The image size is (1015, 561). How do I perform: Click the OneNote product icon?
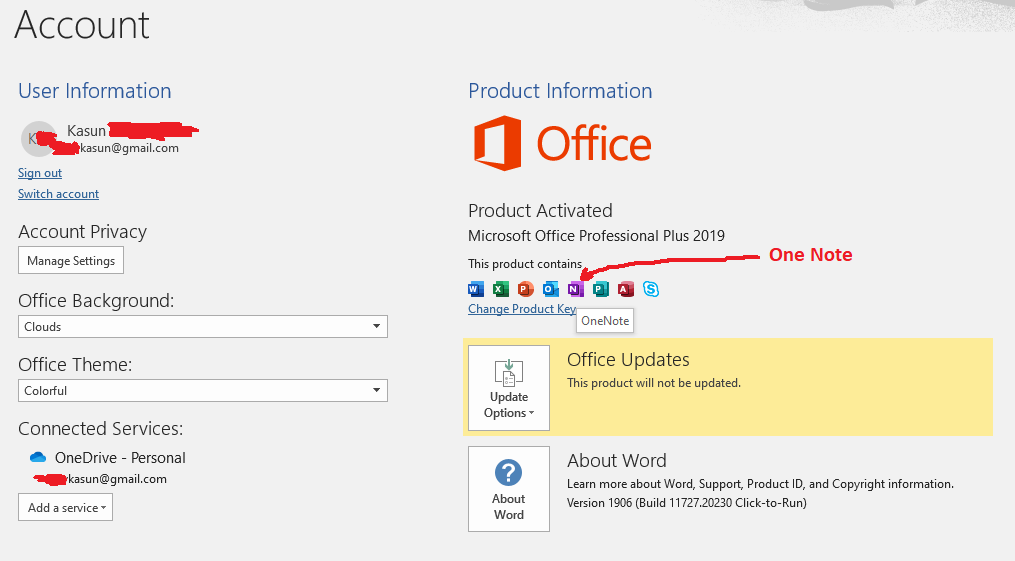[575, 289]
